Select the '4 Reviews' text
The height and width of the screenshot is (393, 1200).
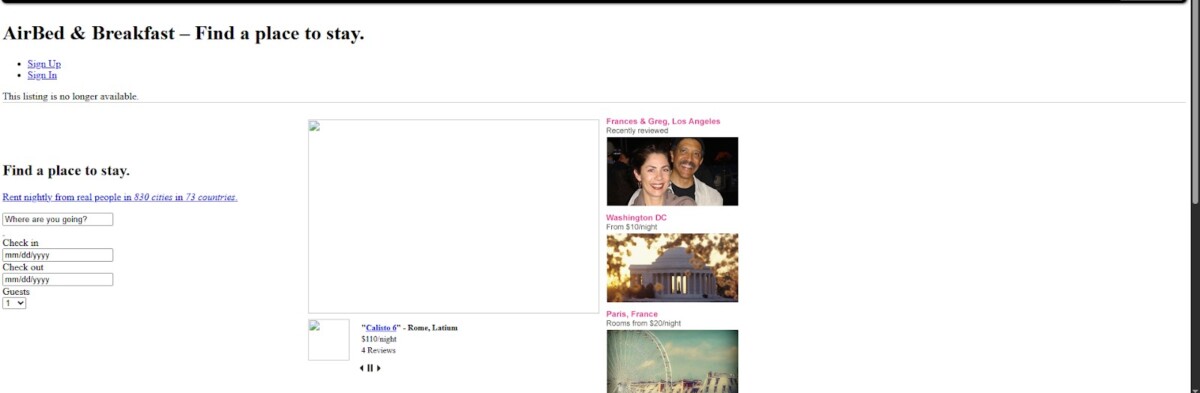tap(379, 351)
